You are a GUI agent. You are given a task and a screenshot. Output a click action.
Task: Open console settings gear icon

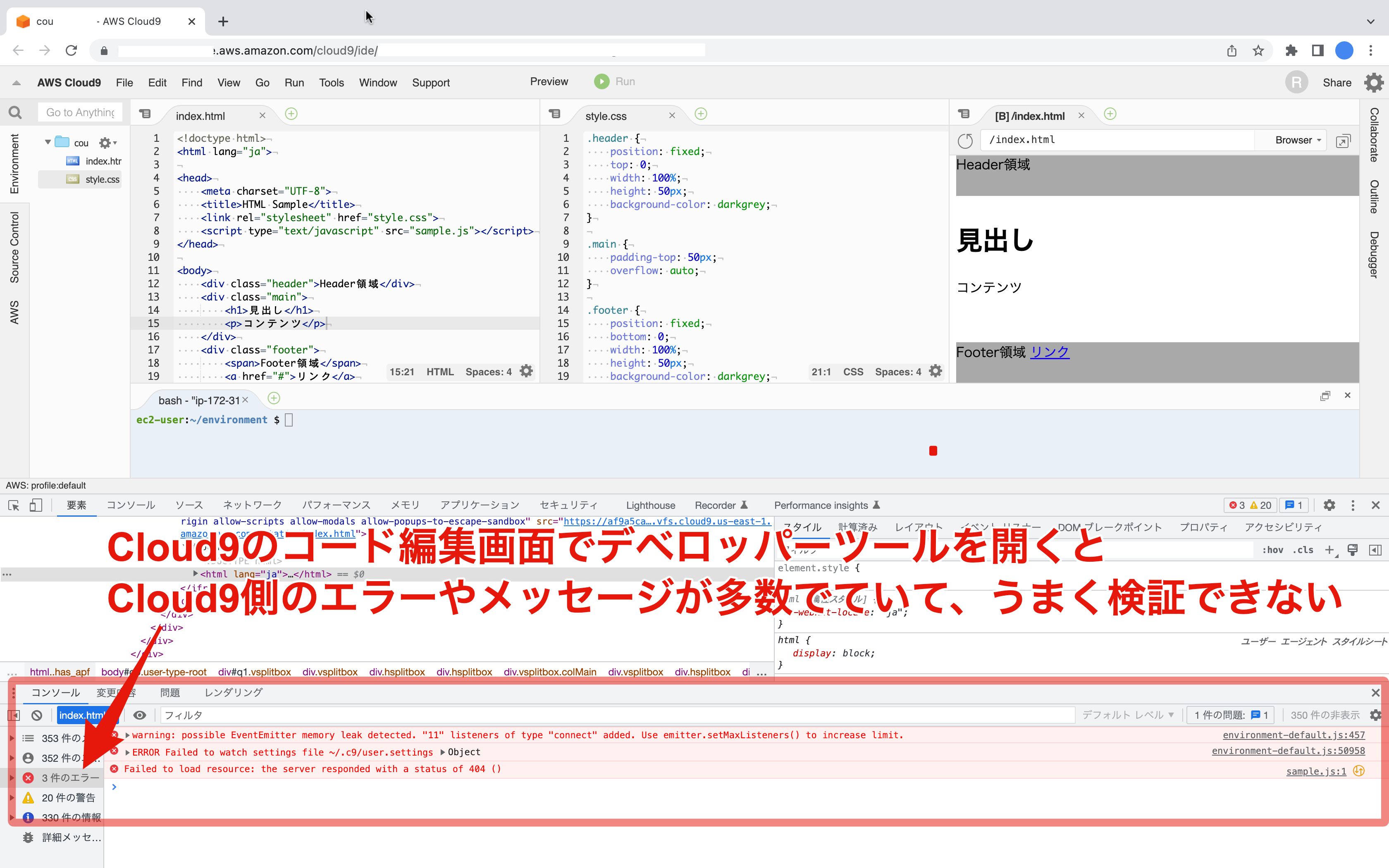click(1375, 715)
